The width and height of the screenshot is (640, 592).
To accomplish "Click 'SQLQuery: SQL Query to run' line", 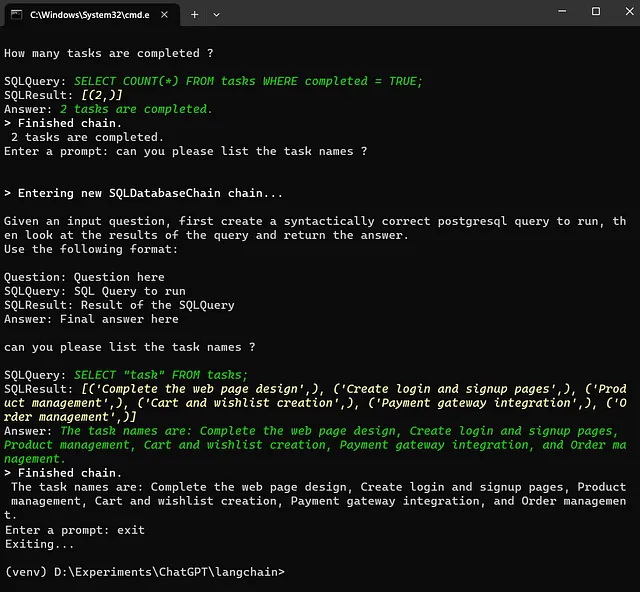I will [95, 291].
